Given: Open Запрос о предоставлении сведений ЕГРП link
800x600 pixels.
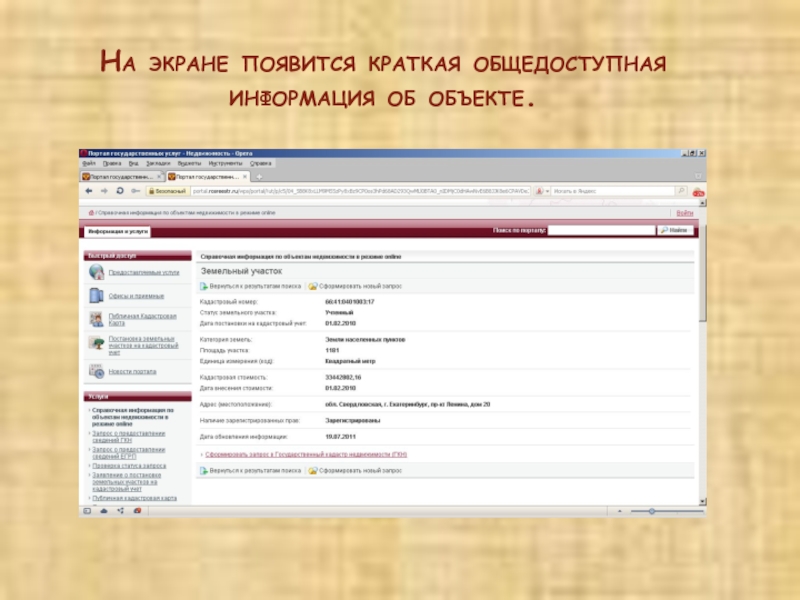Looking at the screenshot, I should [129, 453].
